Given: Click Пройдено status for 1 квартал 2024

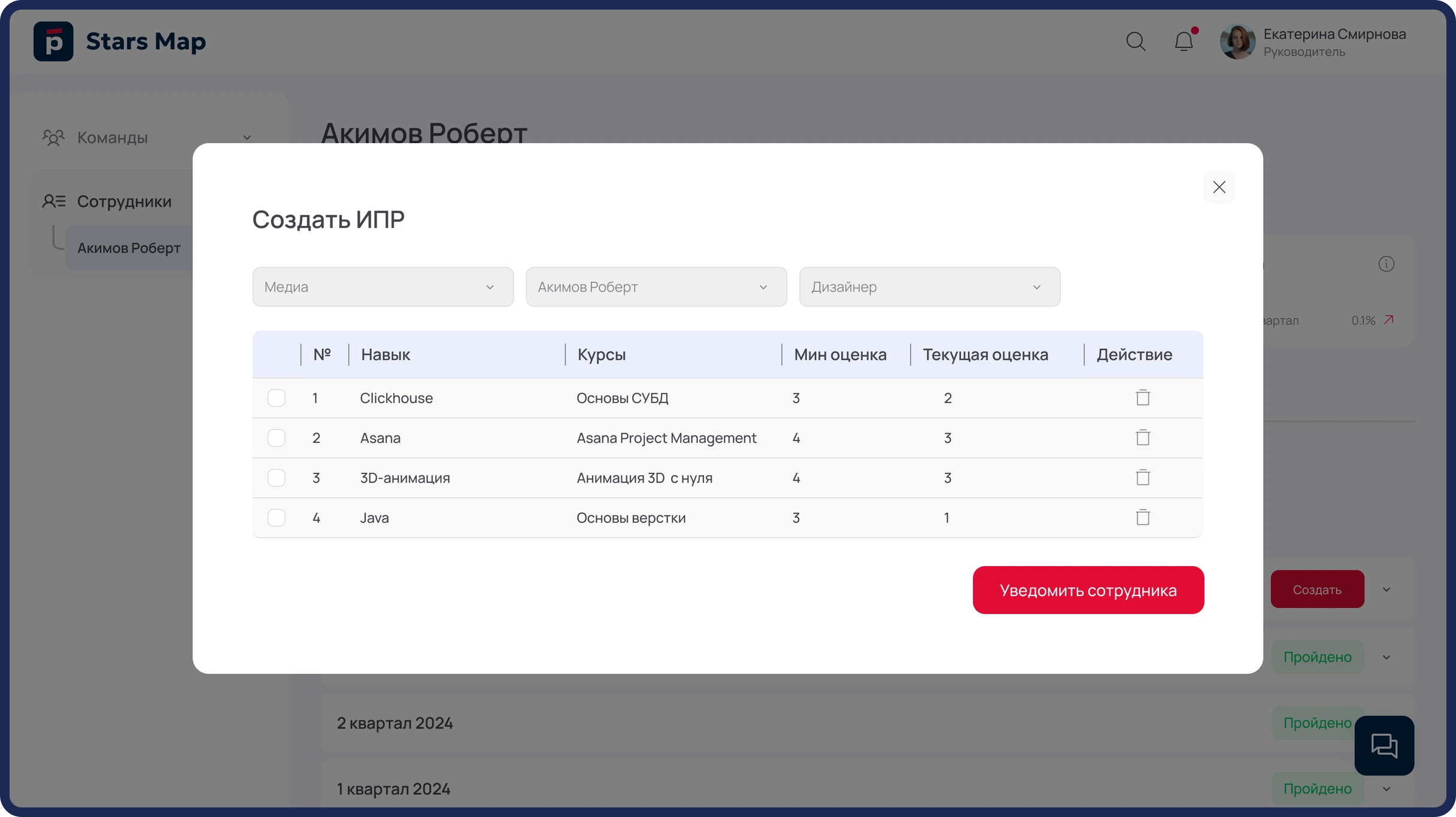Looking at the screenshot, I should click(x=1317, y=789).
